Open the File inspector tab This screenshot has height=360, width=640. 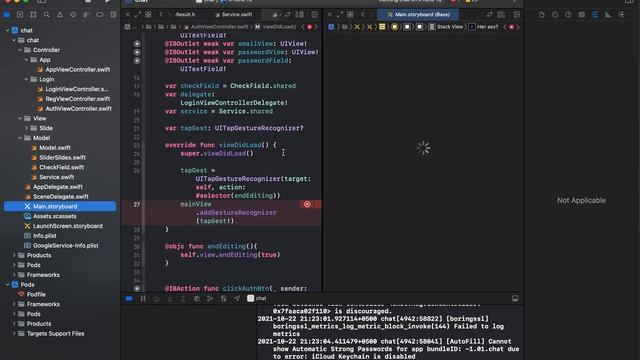pyautogui.click(x=542, y=15)
